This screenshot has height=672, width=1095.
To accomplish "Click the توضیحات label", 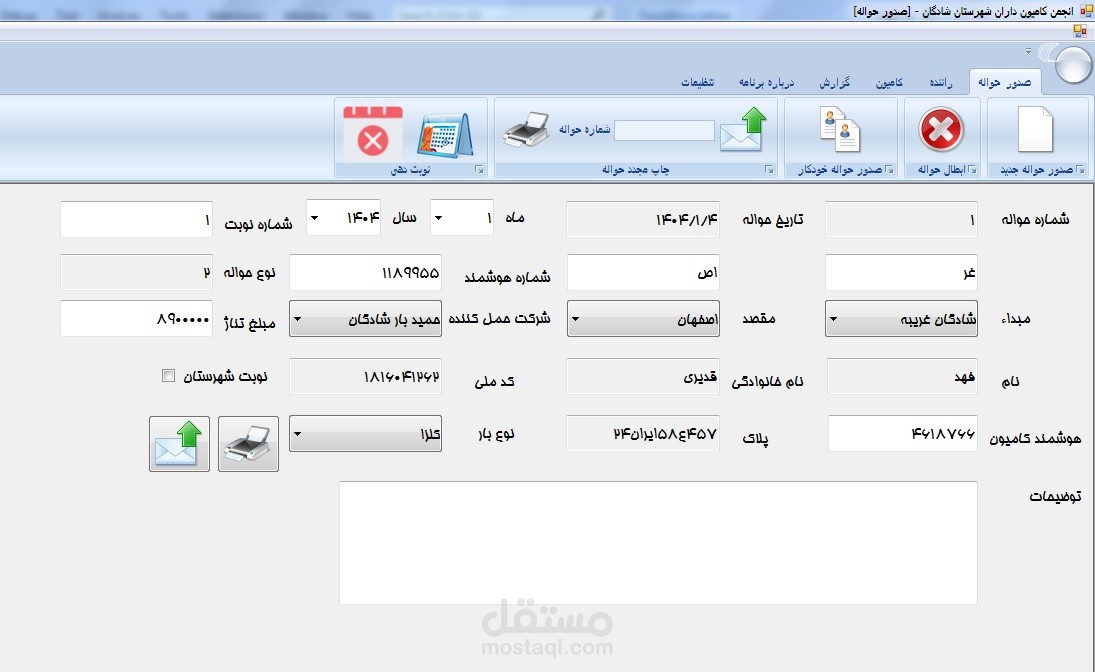I will click(x=1055, y=497).
